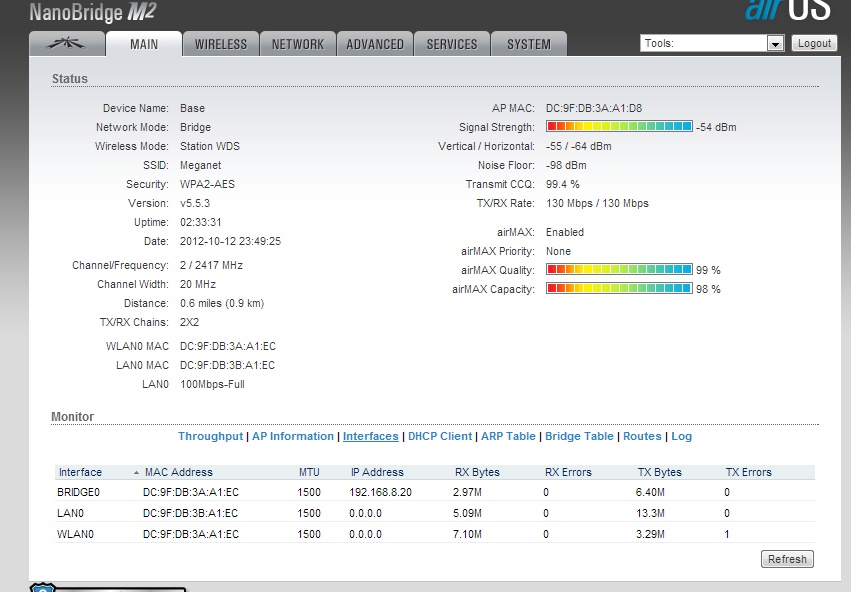Open the Ubiquiti logo tab
The height and width of the screenshot is (592, 851).
tap(66, 44)
